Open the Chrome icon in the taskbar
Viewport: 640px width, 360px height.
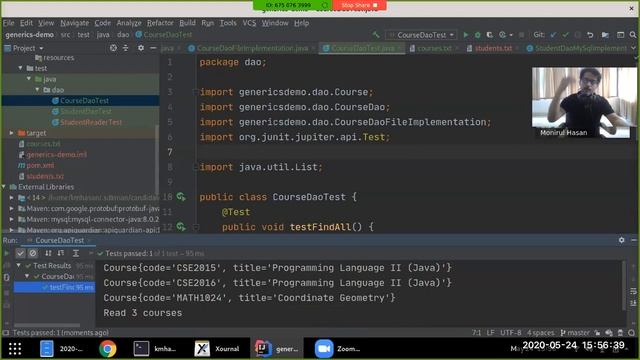click(108, 349)
